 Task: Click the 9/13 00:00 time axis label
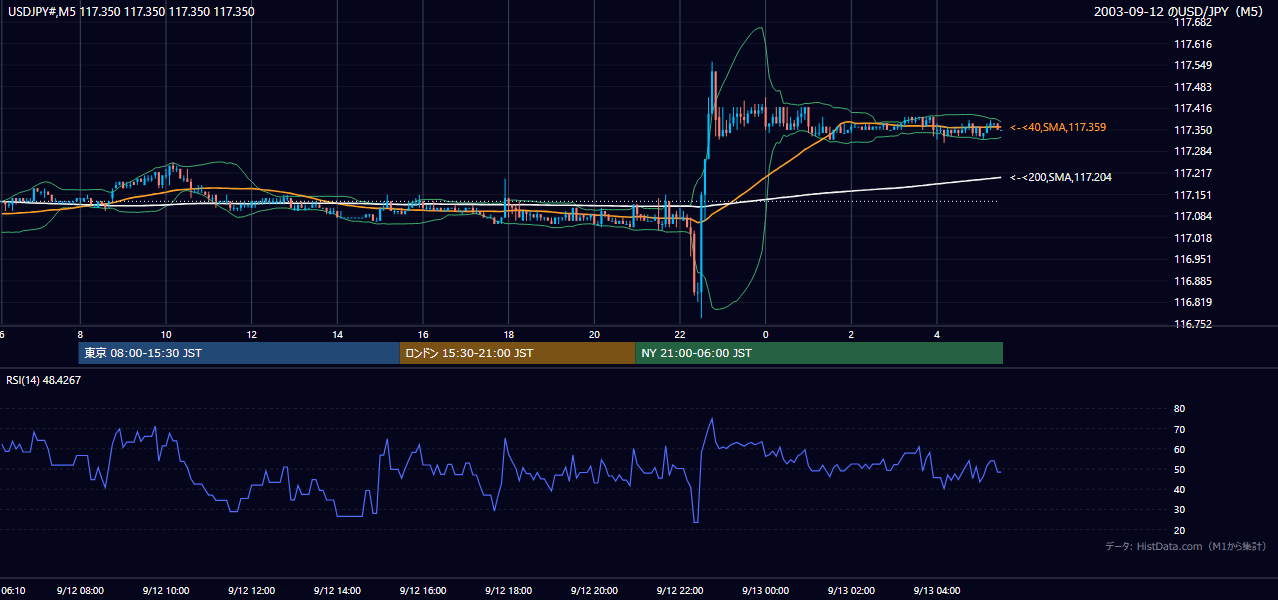(766, 590)
